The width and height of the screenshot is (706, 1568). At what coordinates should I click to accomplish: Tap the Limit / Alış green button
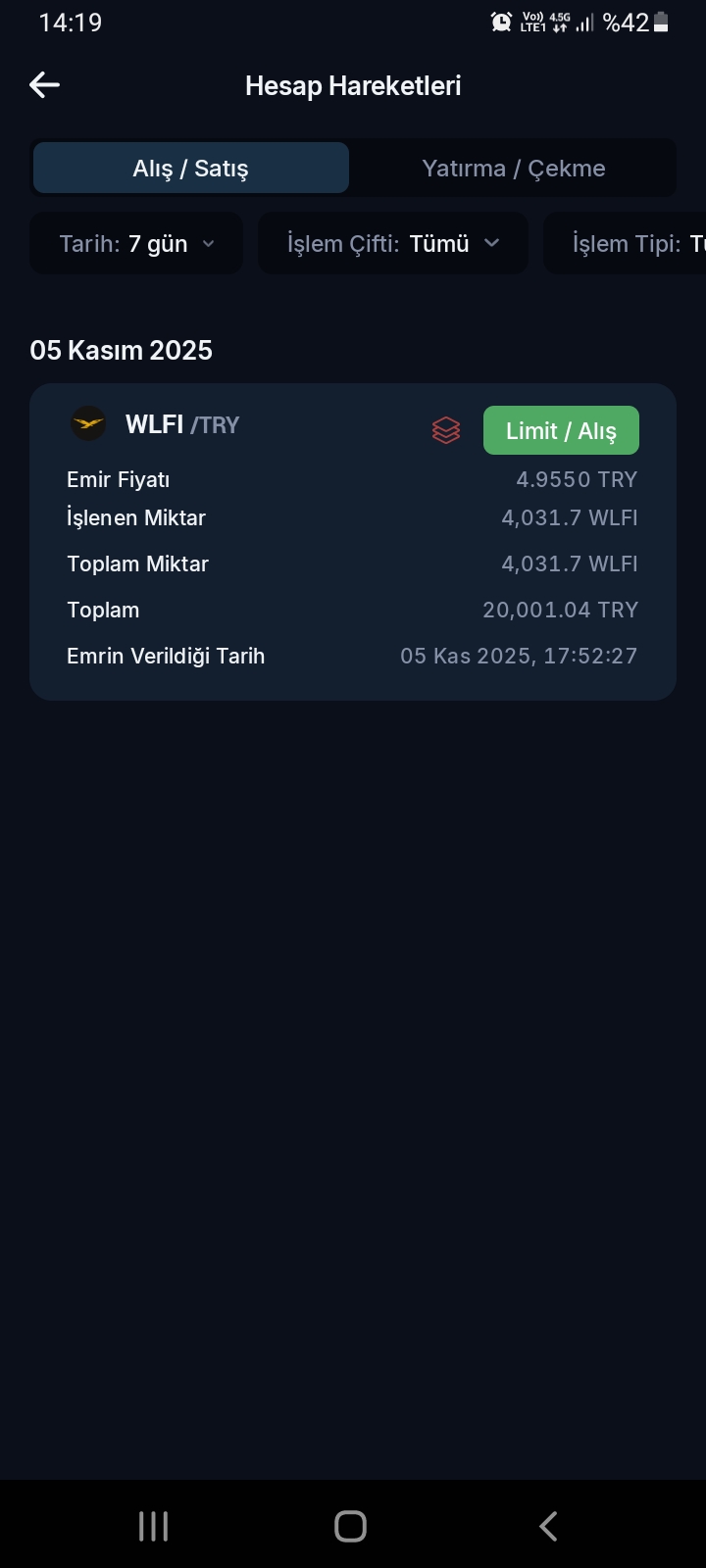click(x=561, y=431)
